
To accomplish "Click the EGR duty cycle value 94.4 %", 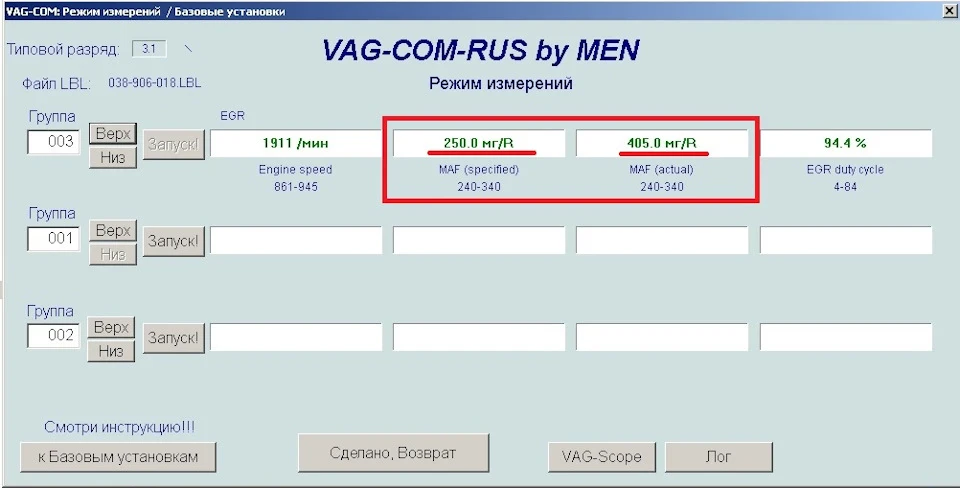I will pos(846,143).
